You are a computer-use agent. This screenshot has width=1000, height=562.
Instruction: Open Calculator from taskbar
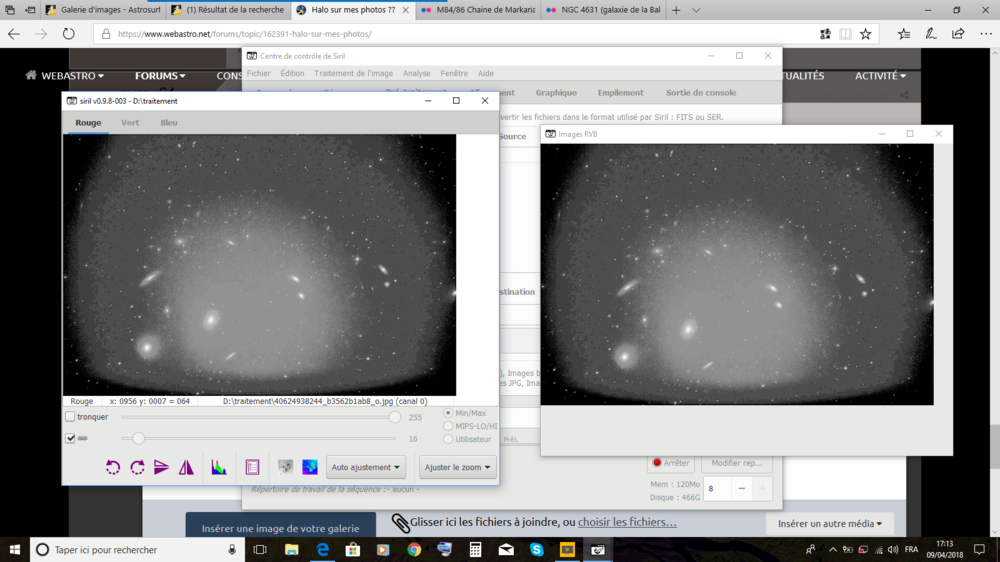[475, 549]
